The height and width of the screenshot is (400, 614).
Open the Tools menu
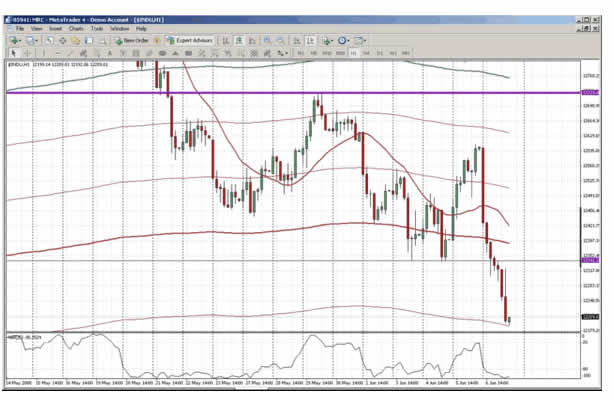97,29
